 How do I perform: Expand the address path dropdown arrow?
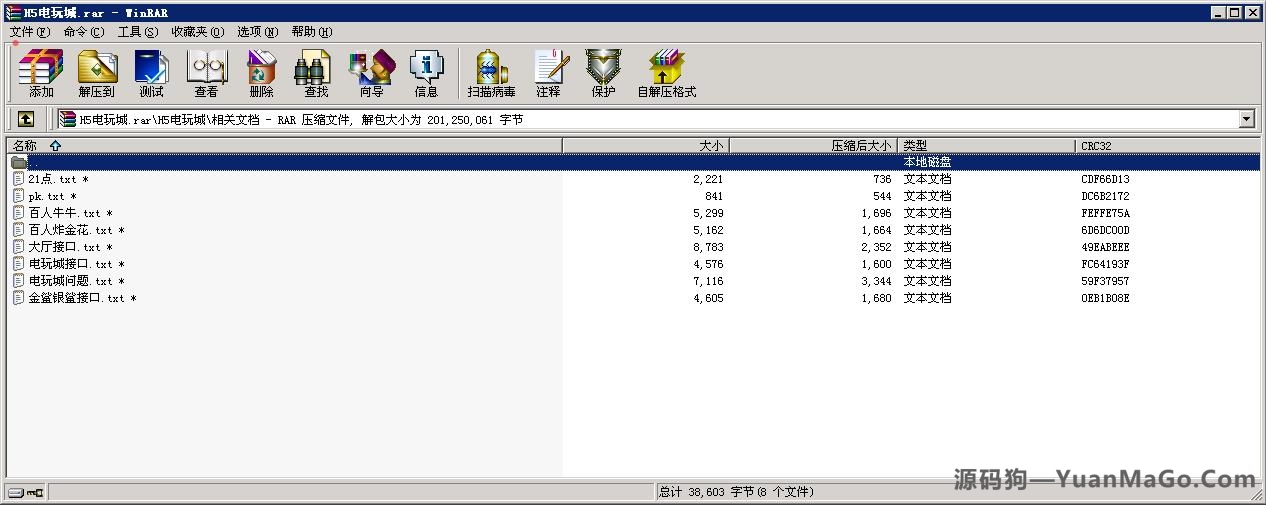(x=1246, y=119)
